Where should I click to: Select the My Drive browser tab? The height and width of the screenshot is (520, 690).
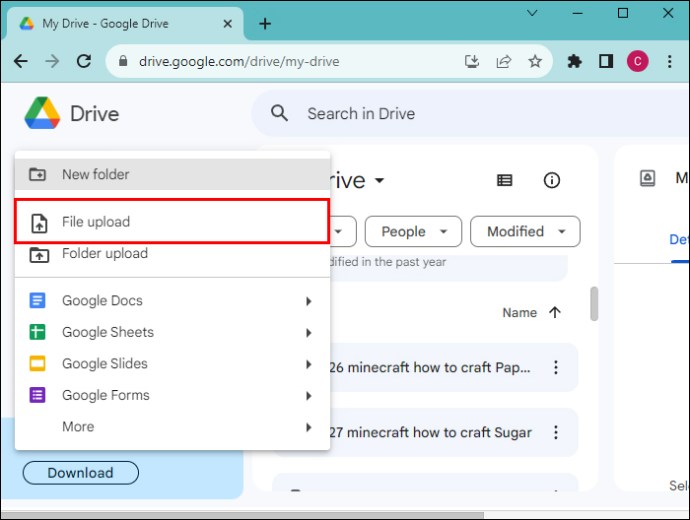pos(123,24)
